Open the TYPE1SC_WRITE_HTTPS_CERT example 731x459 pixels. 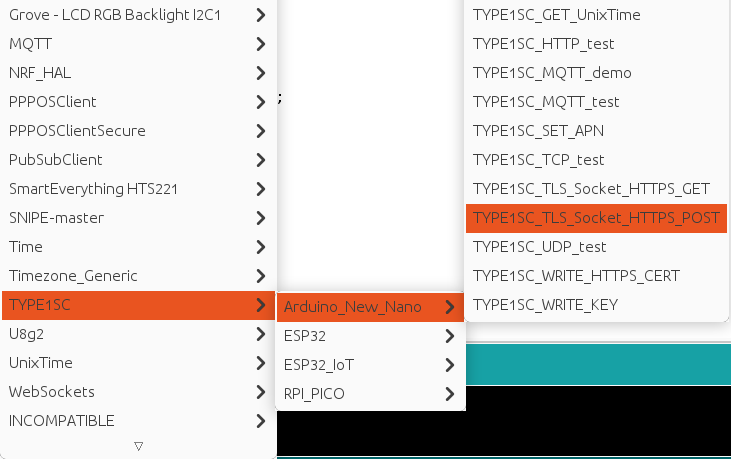(596, 276)
